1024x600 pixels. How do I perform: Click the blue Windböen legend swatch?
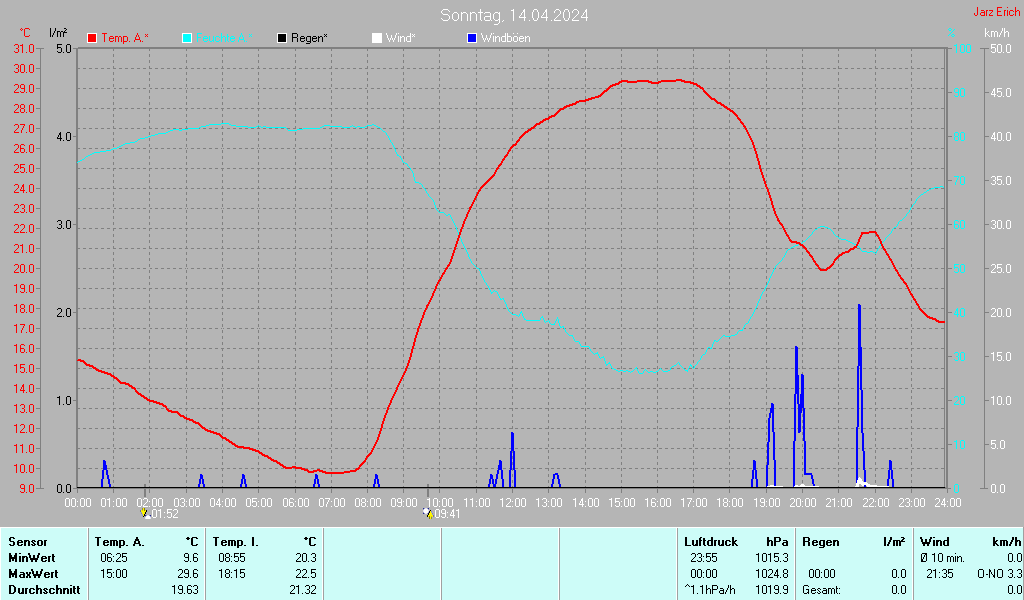(472, 38)
